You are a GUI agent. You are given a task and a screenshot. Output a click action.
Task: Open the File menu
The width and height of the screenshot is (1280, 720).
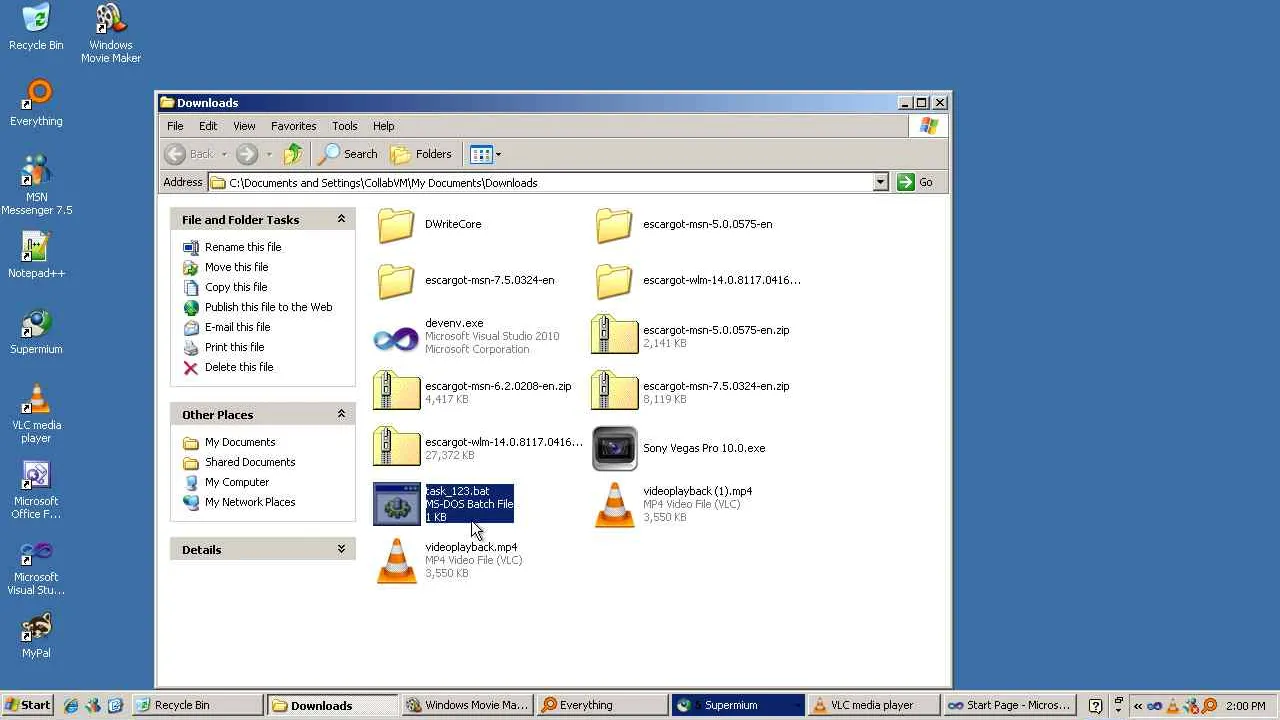pos(175,126)
